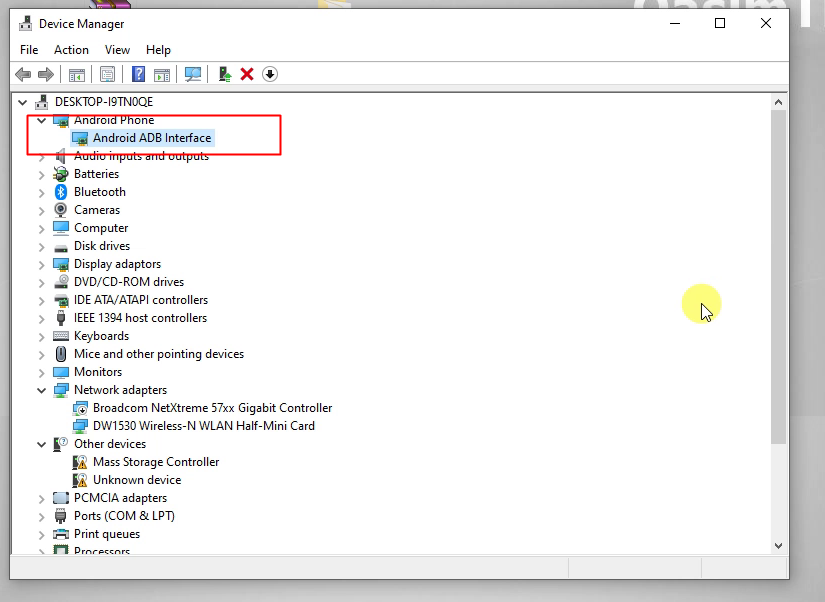The image size is (825, 602).
Task: Click the Disable device down-arrow icon
Action: click(x=270, y=74)
